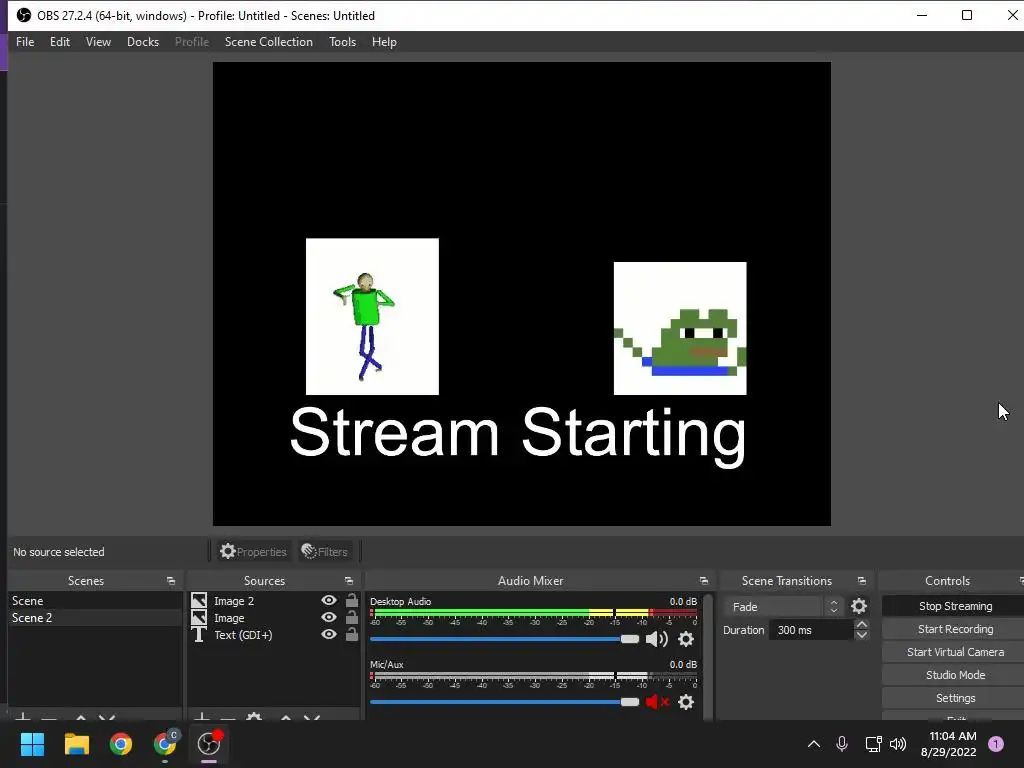Click the Duration 300 ms field
This screenshot has height=768, width=1024.
(811, 630)
